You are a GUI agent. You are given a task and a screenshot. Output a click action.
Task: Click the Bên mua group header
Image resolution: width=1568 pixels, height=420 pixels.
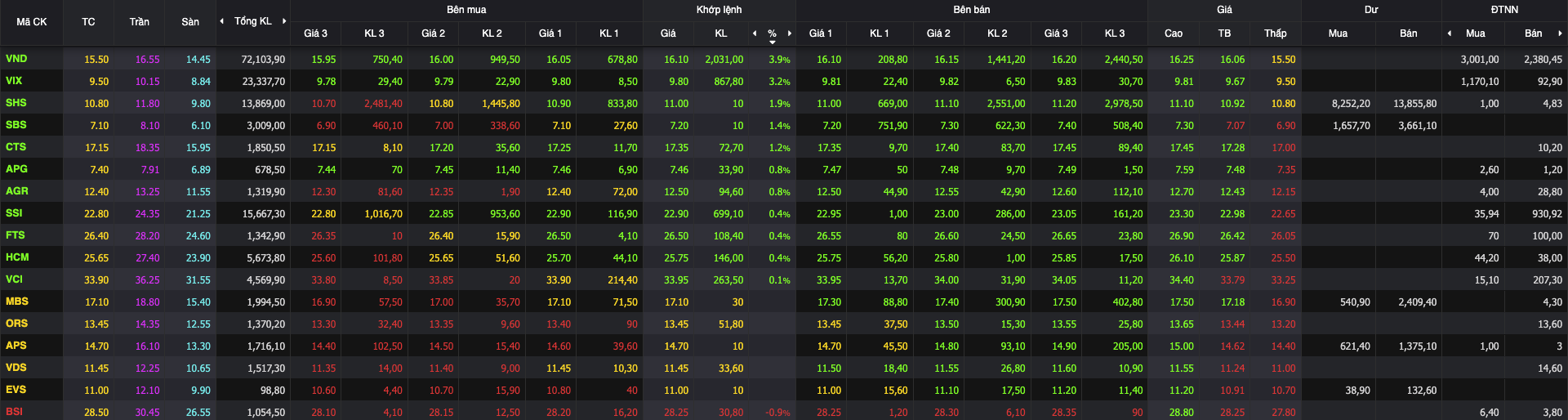coord(466,10)
